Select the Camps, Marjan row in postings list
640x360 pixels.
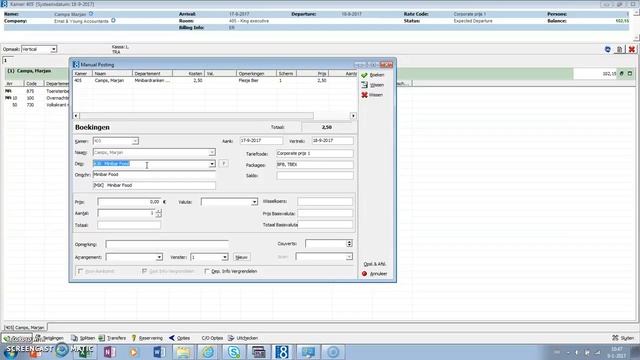(x=215, y=81)
